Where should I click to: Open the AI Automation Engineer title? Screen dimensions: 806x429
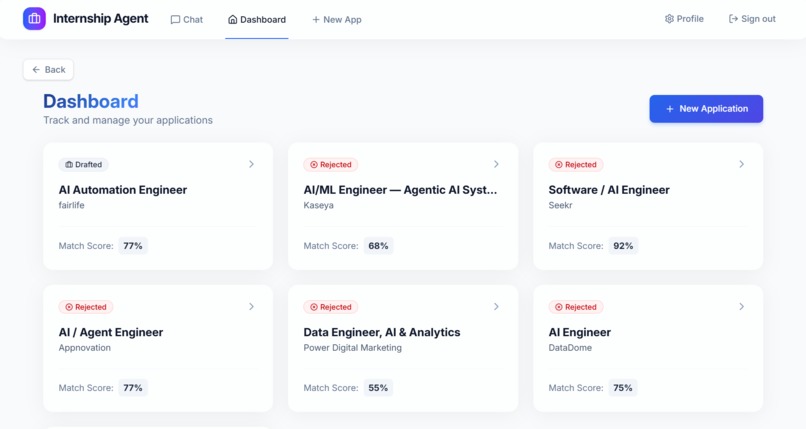point(123,190)
